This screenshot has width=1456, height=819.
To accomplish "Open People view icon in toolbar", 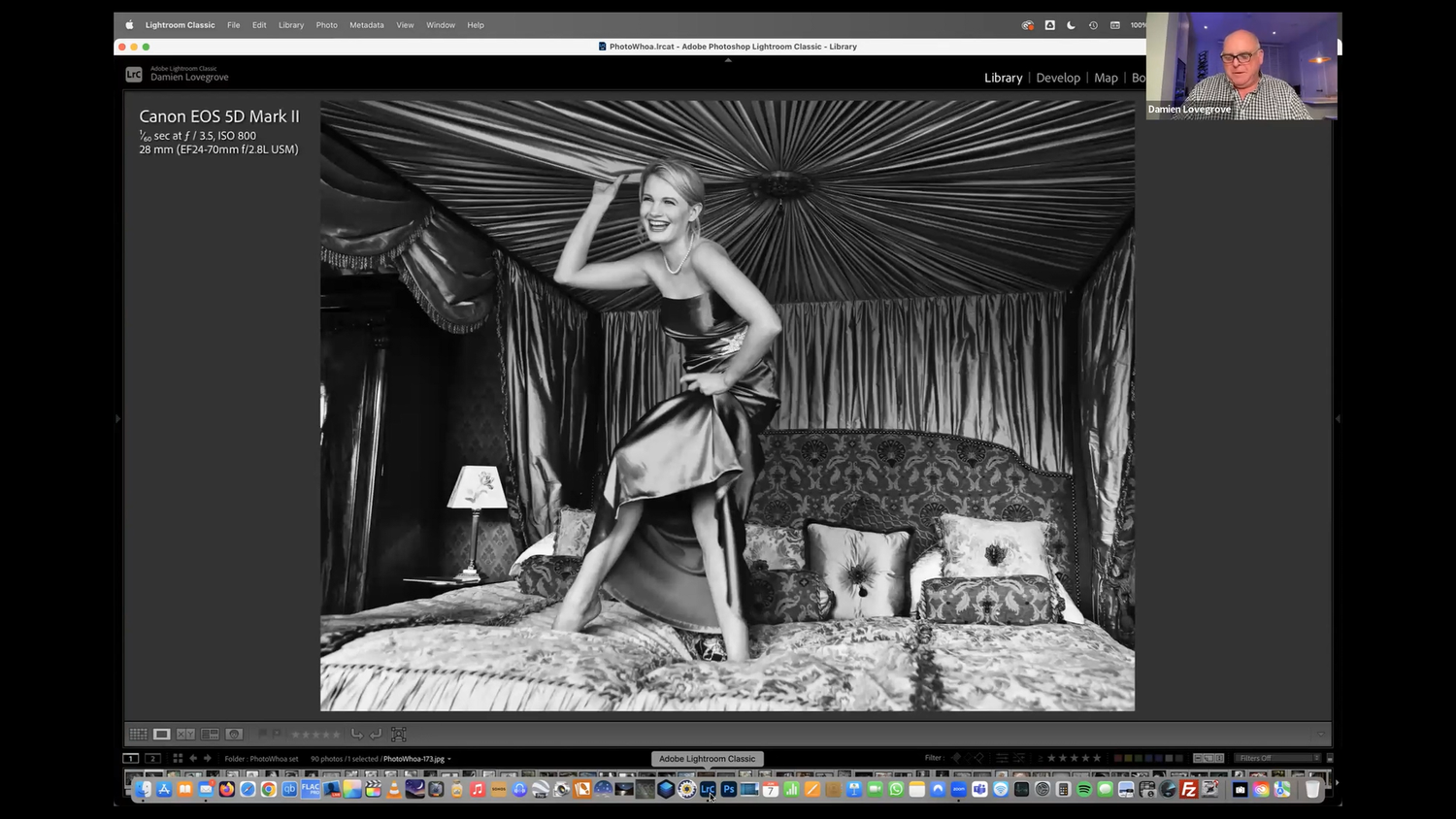I will (x=234, y=735).
